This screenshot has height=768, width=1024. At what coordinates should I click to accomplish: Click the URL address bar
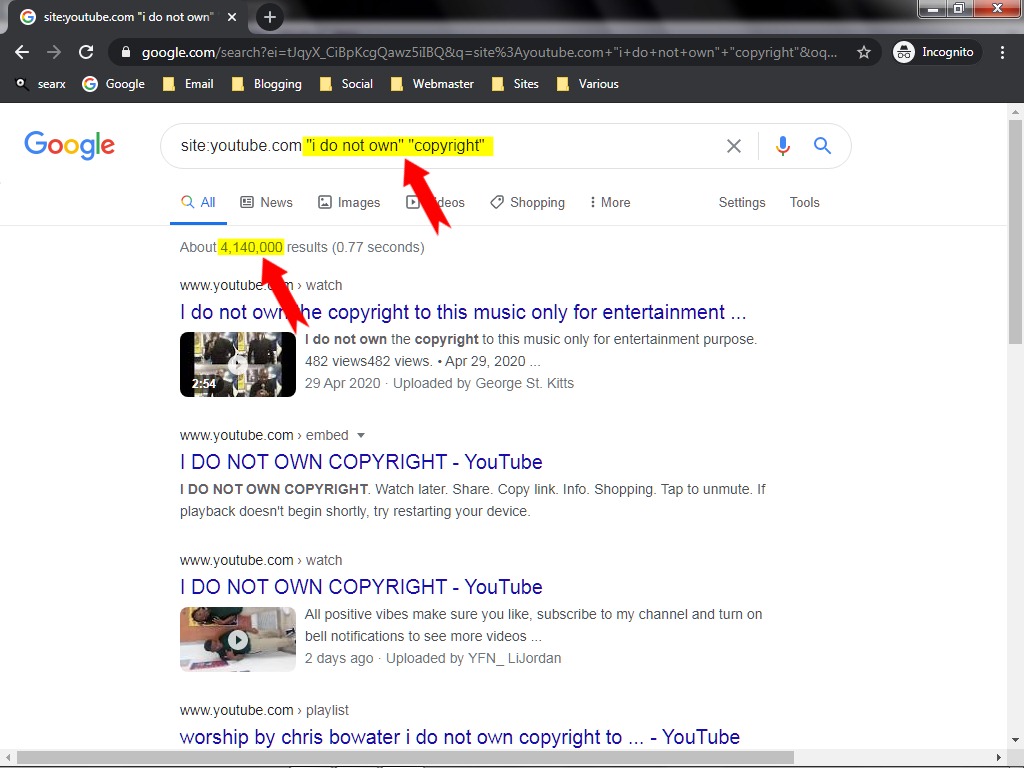[x=489, y=52]
